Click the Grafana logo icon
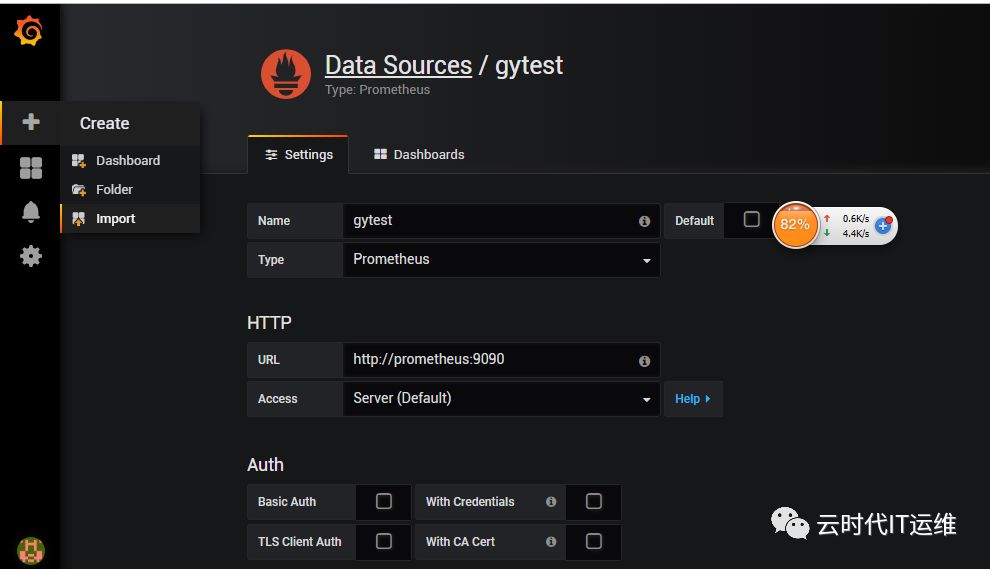Viewport: 990px width, 569px height. [x=29, y=32]
